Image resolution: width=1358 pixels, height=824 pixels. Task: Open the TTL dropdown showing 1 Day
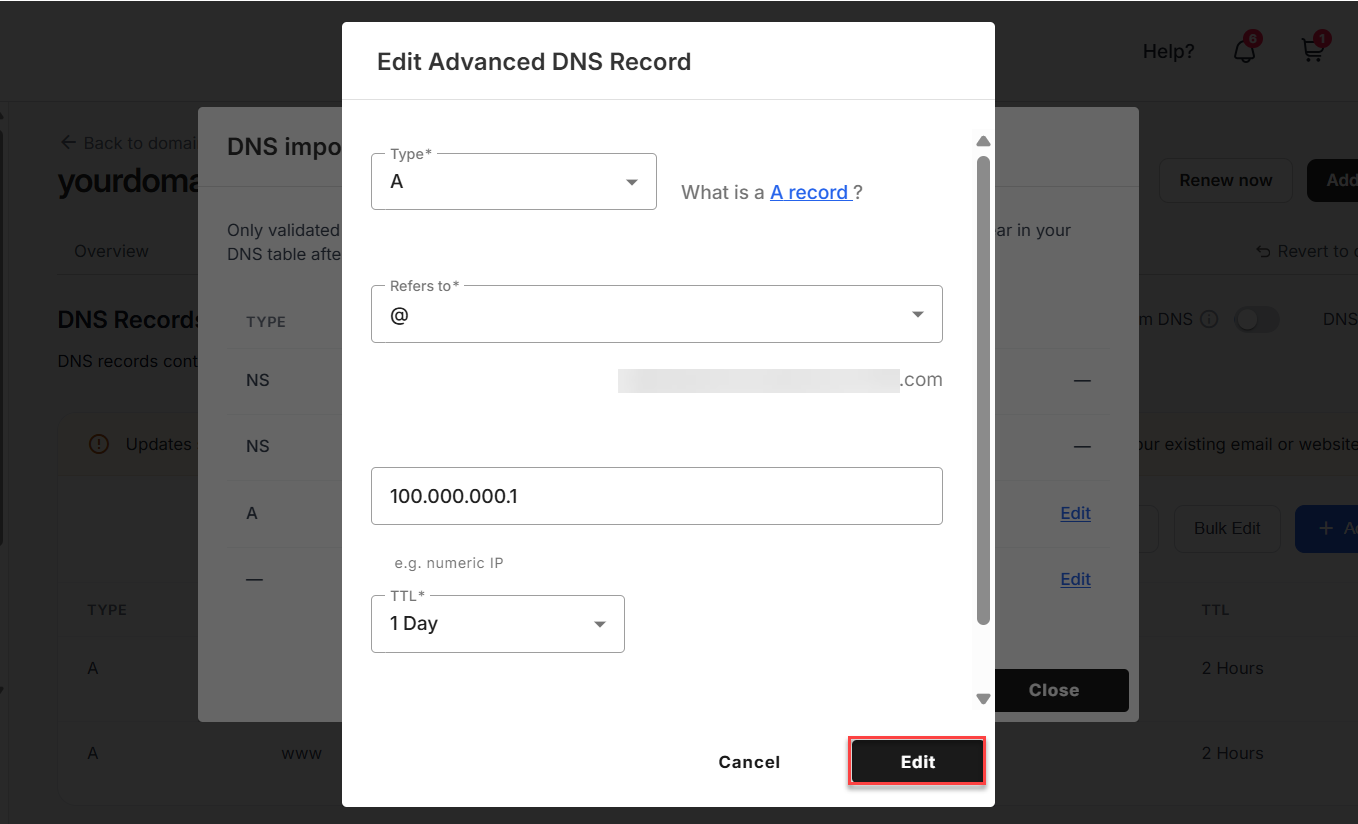coord(497,623)
